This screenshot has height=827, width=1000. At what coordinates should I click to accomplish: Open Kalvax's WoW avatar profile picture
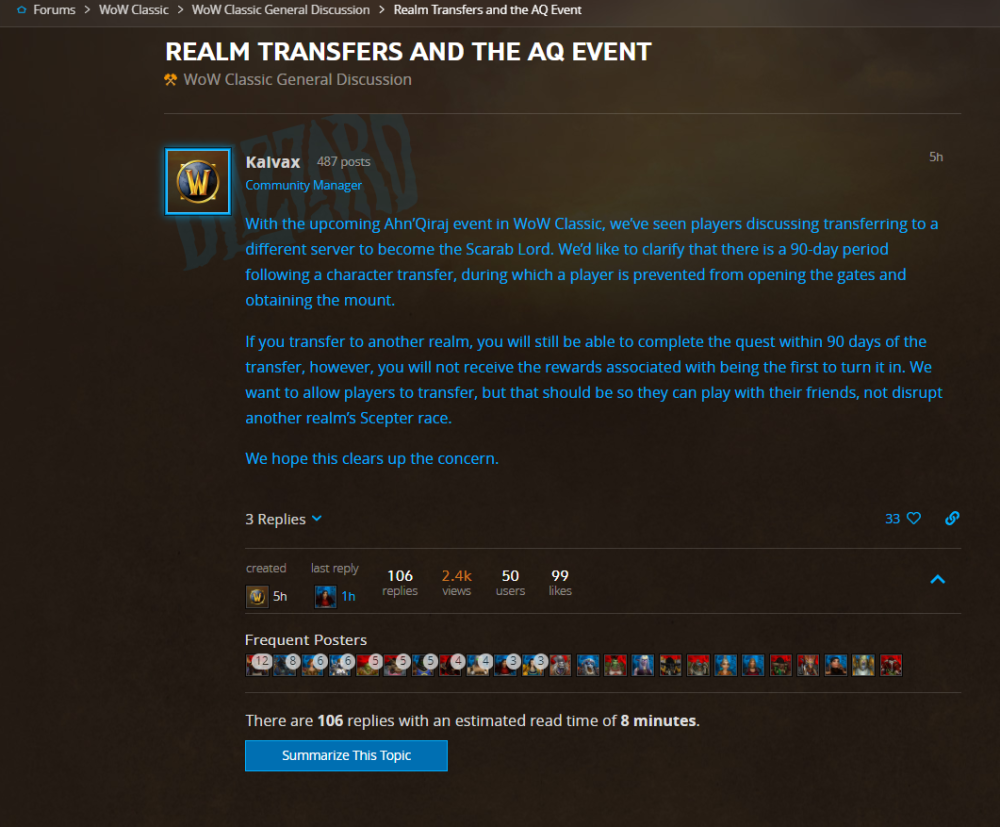[x=198, y=181]
